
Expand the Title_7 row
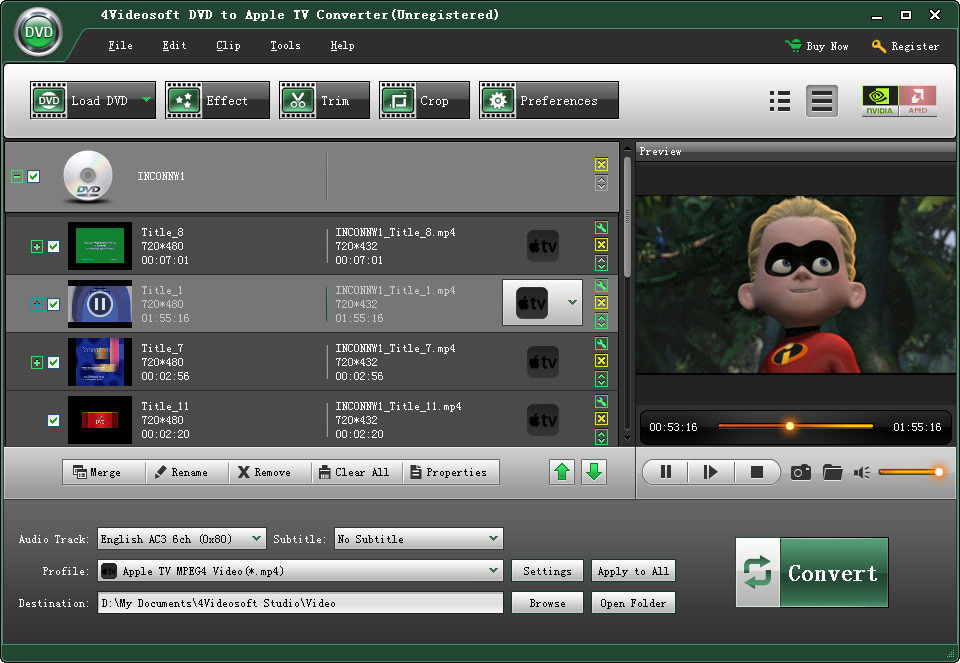37,362
